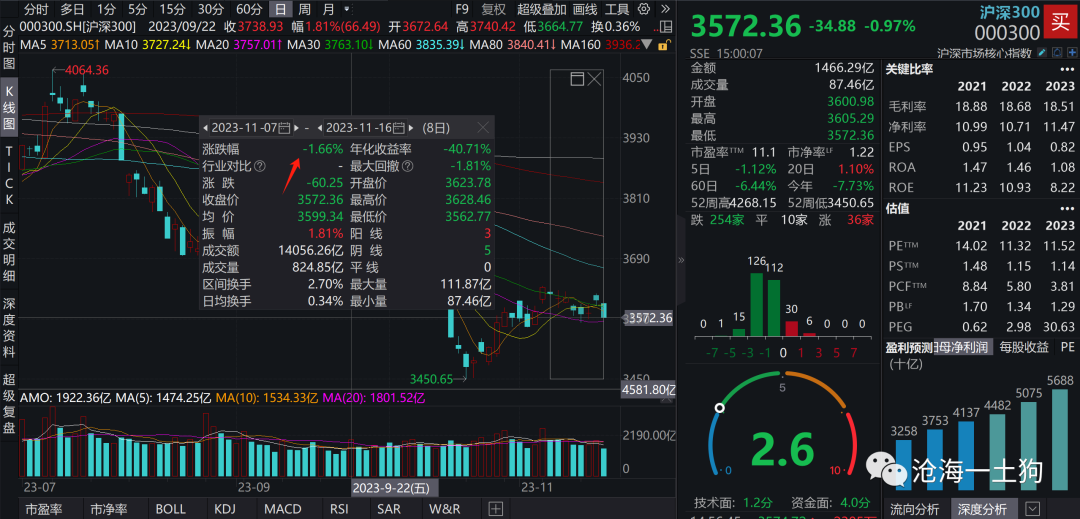Click start date field 2023-11-07
This screenshot has width=1080, height=519.
pyautogui.click(x=251, y=128)
